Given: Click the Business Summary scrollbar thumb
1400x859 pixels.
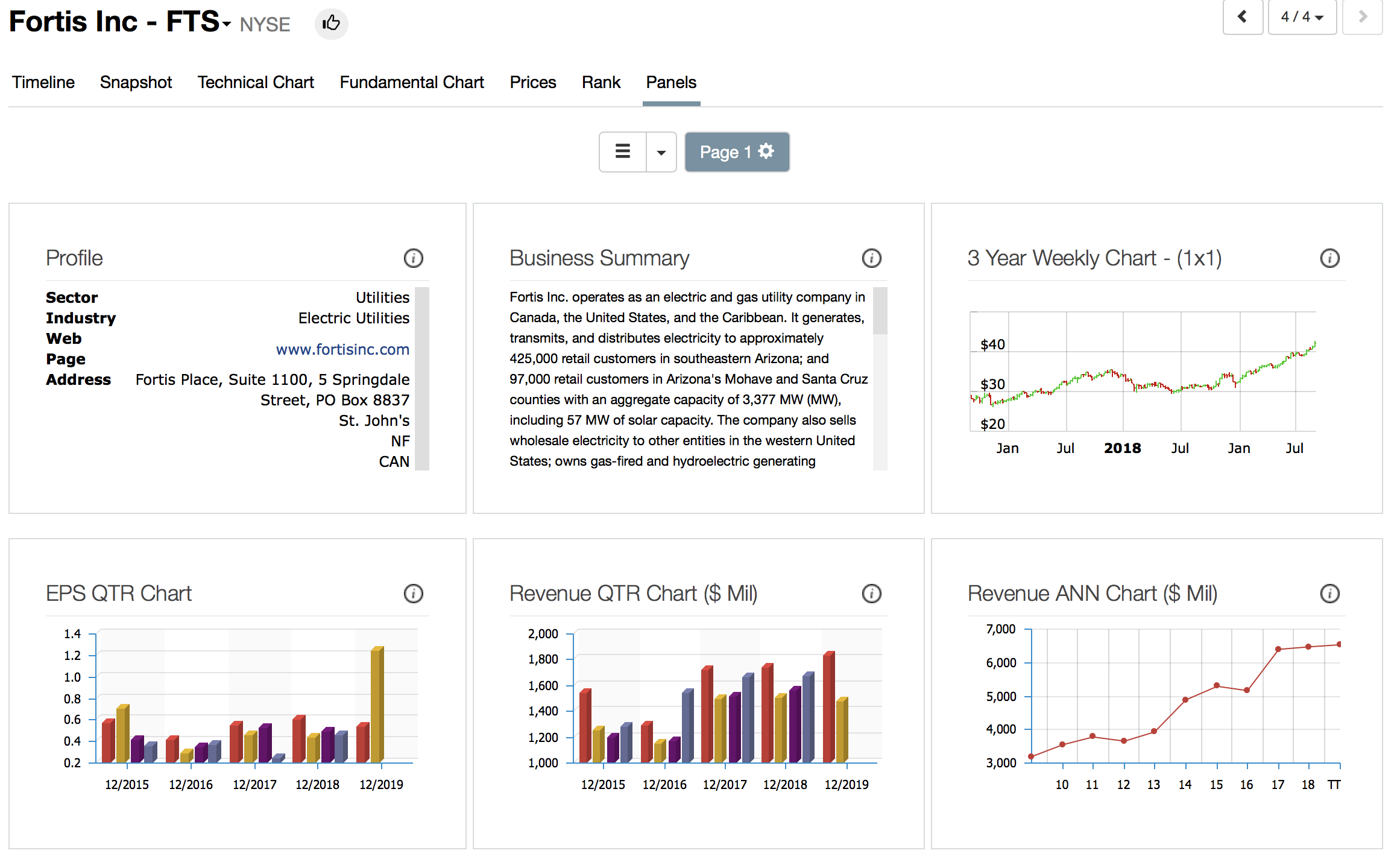Looking at the screenshot, I should point(880,310).
